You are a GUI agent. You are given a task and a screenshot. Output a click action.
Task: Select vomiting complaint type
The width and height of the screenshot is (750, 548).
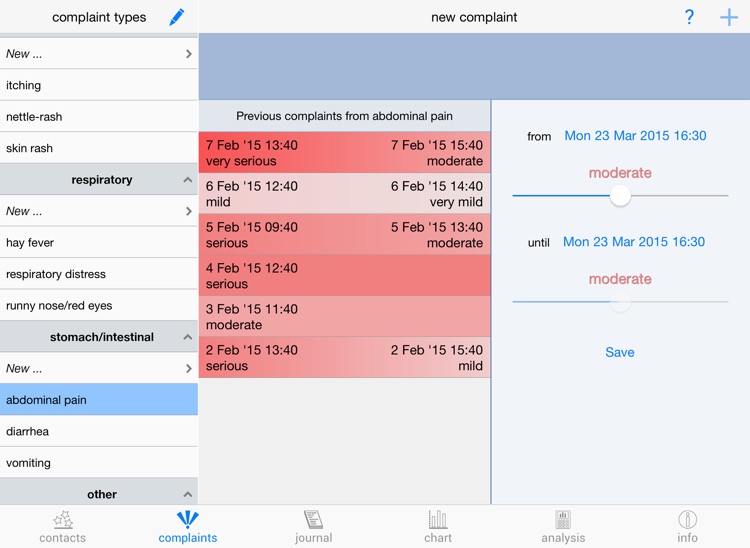[99, 463]
